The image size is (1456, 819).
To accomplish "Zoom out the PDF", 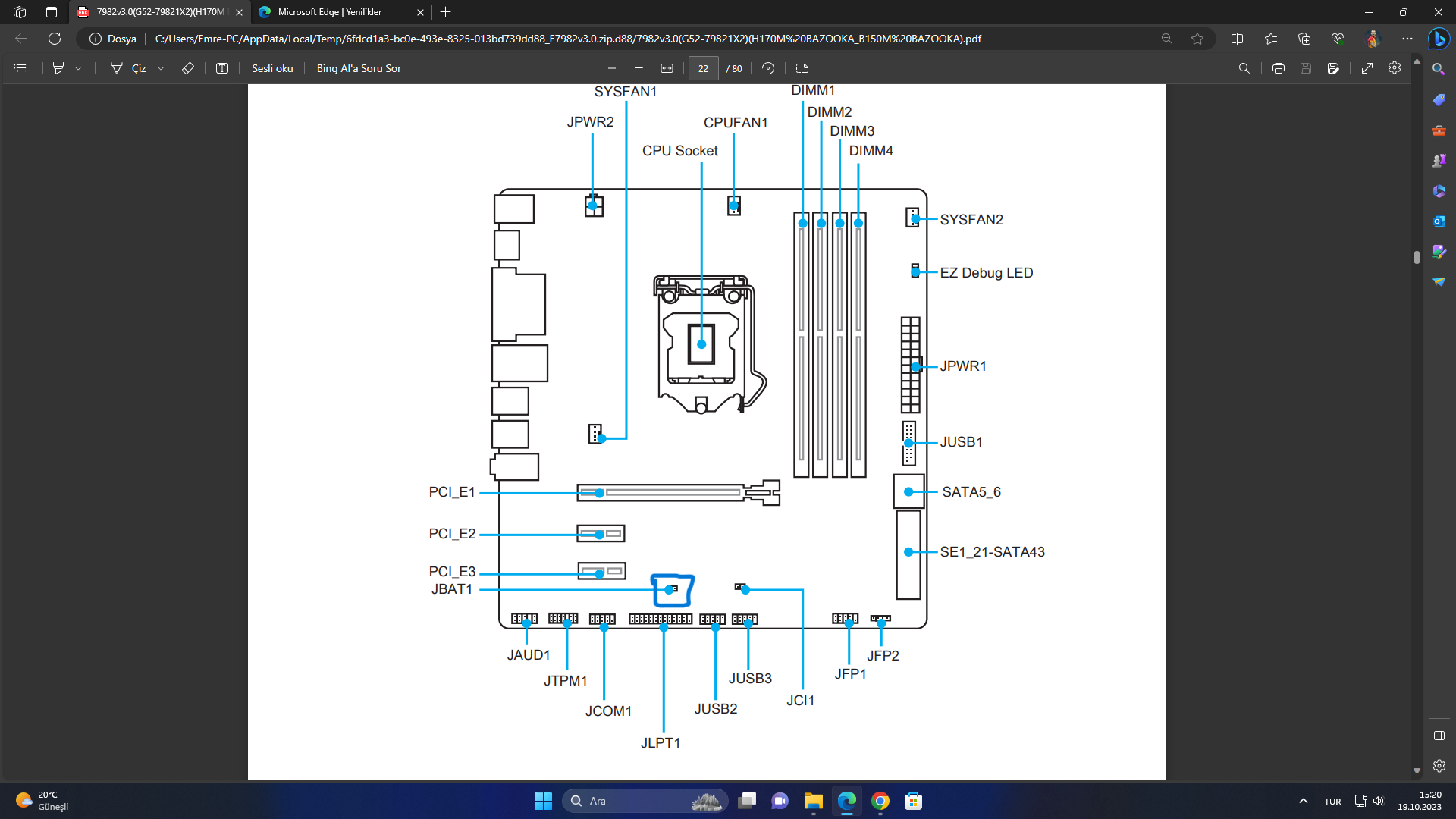I will (612, 68).
